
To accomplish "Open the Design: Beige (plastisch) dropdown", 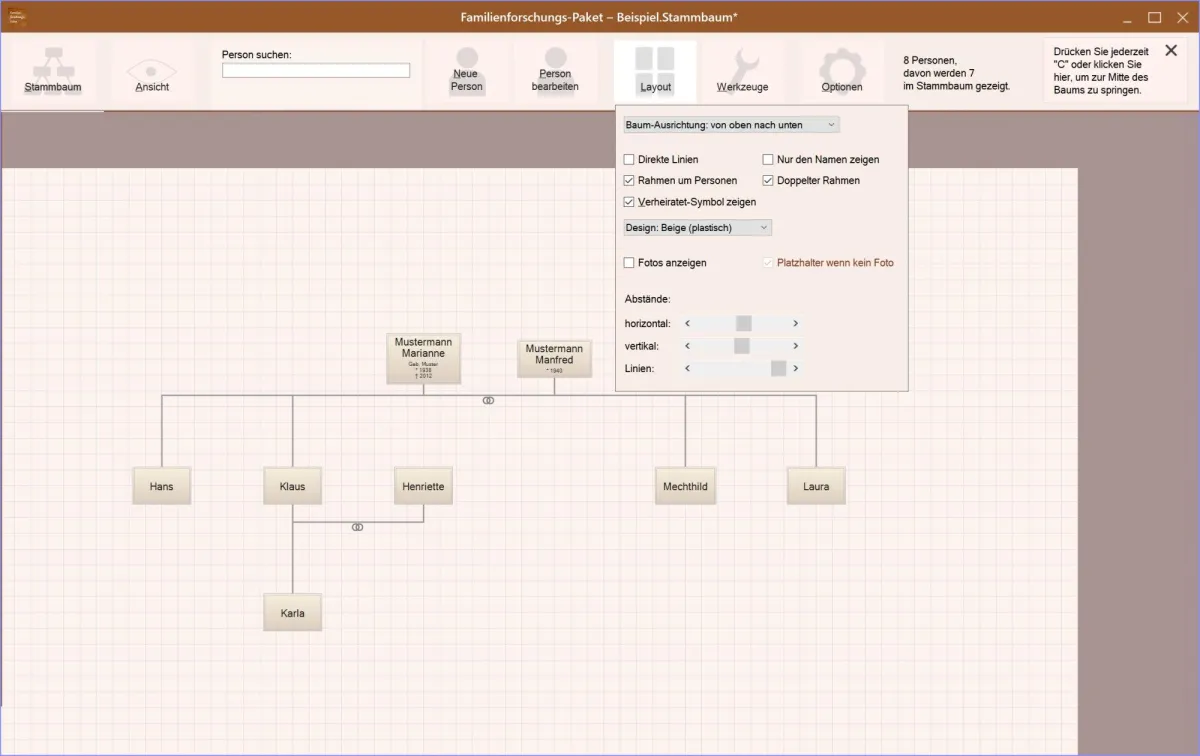I will click(x=697, y=228).
